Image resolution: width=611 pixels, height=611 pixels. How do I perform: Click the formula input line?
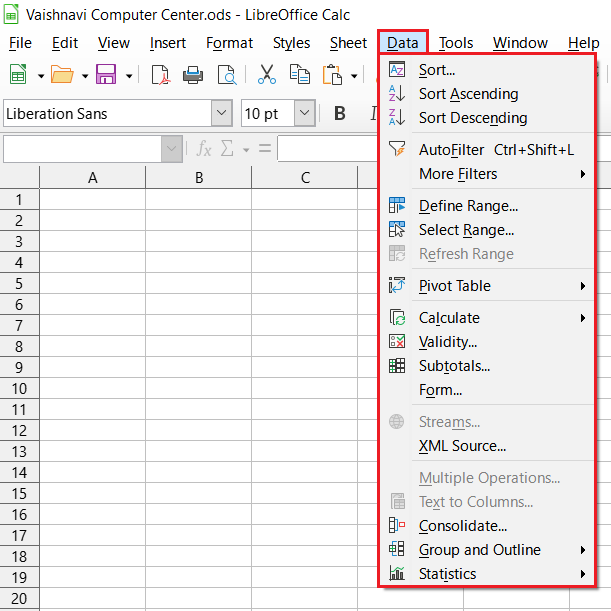pyautogui.click(x=327, y=148)
